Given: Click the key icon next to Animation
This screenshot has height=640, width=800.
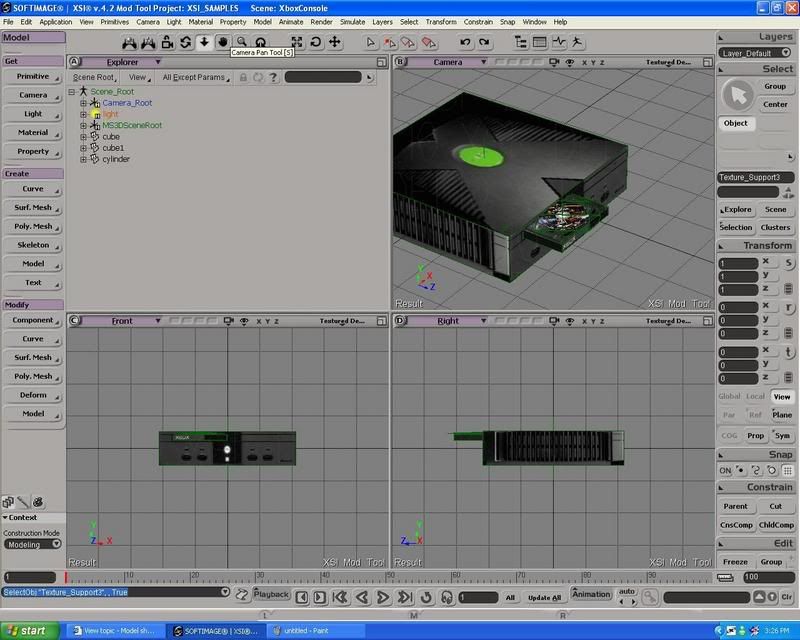Looking at the screenshot, I should 649,596.
